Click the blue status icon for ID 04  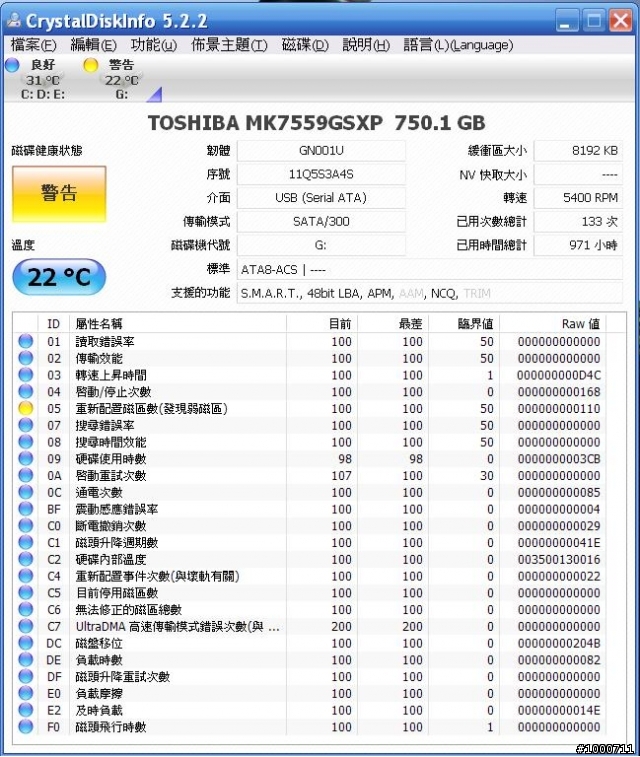pyautogui.click(x=26, y=392)
